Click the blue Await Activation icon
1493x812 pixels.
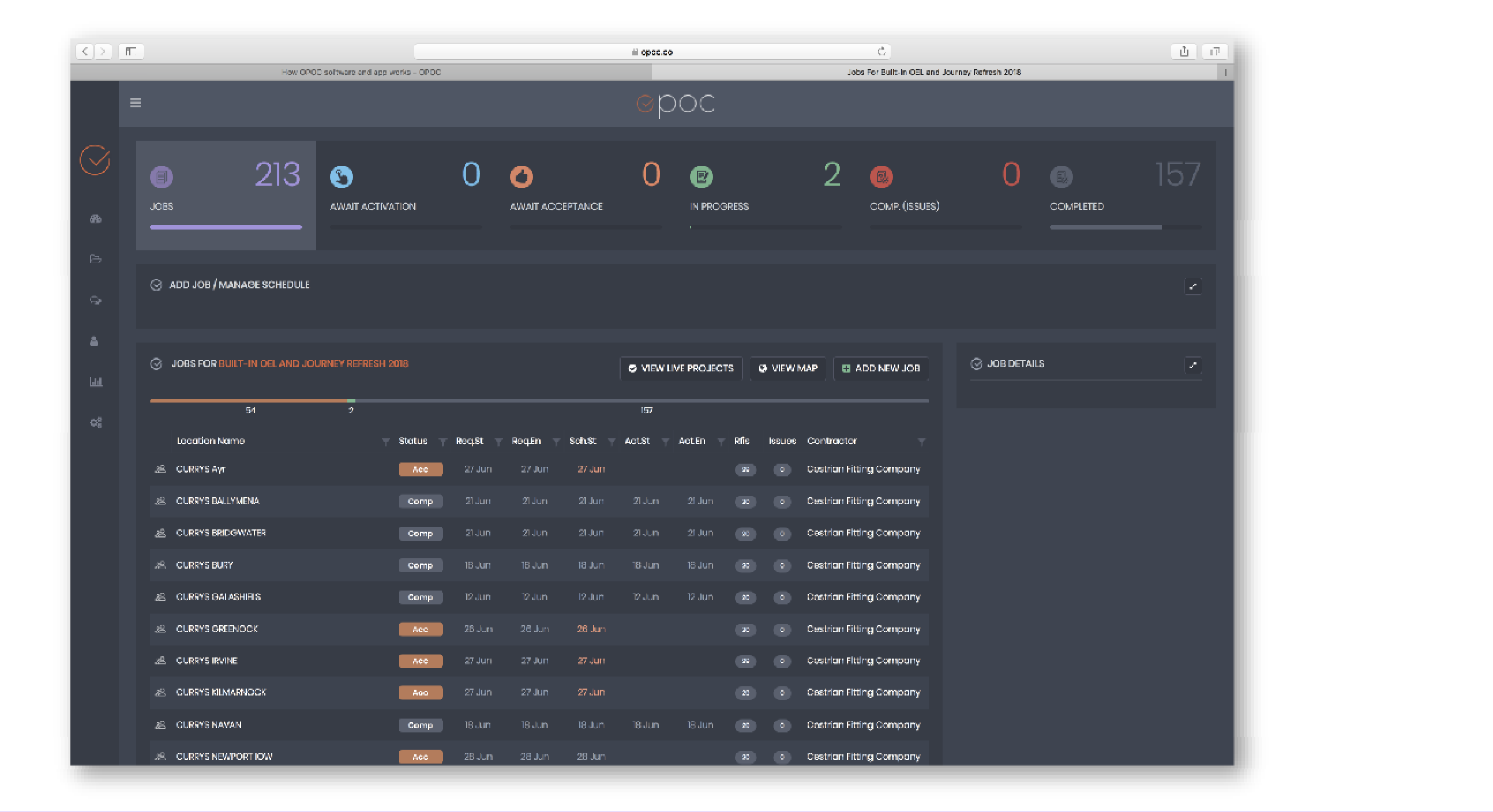[342, 177]
